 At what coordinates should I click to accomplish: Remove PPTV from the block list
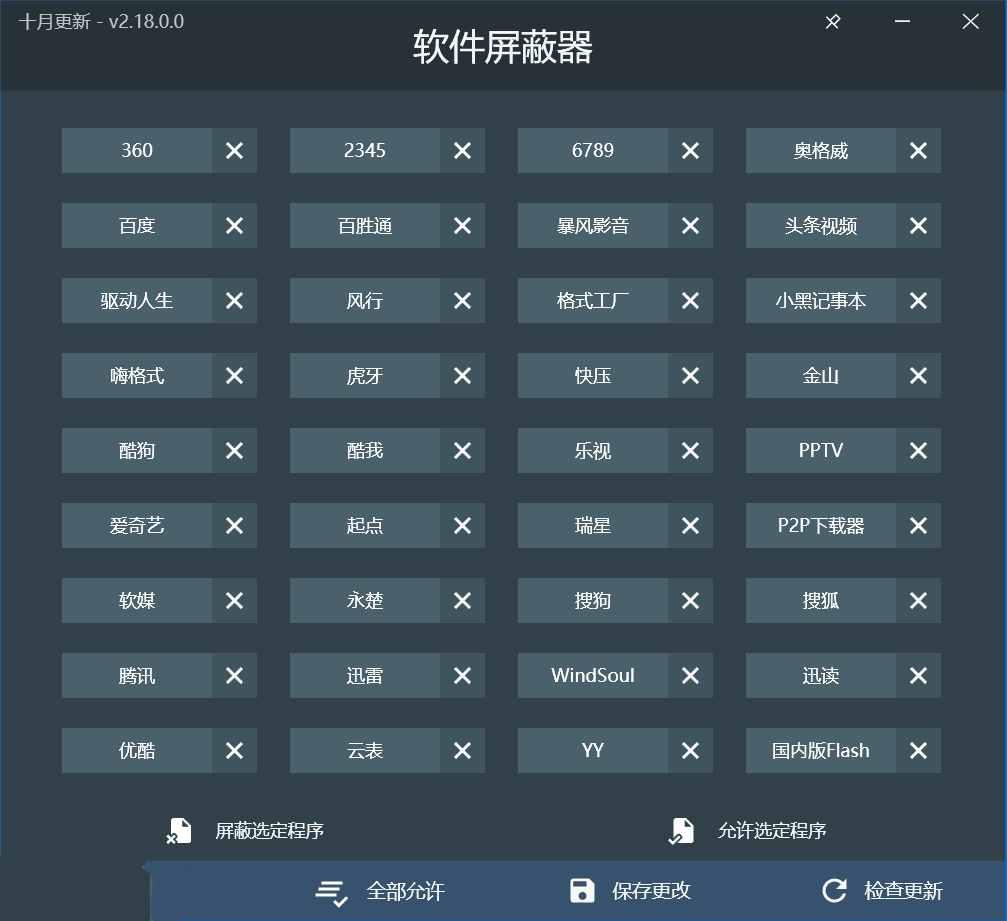tap(918, 450)
